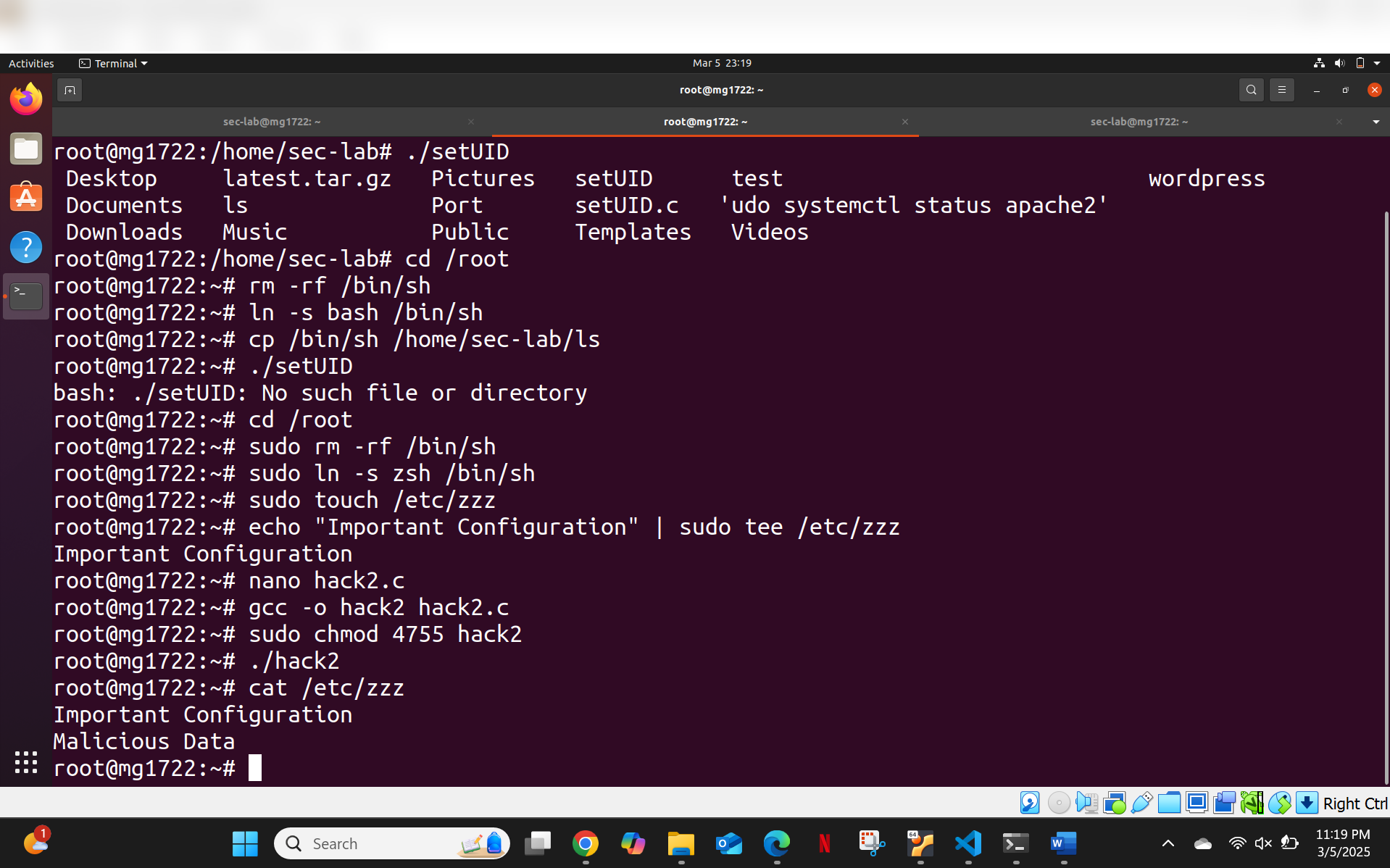Open Help icon in the dock
The image size is (1390, 868).
26,247
